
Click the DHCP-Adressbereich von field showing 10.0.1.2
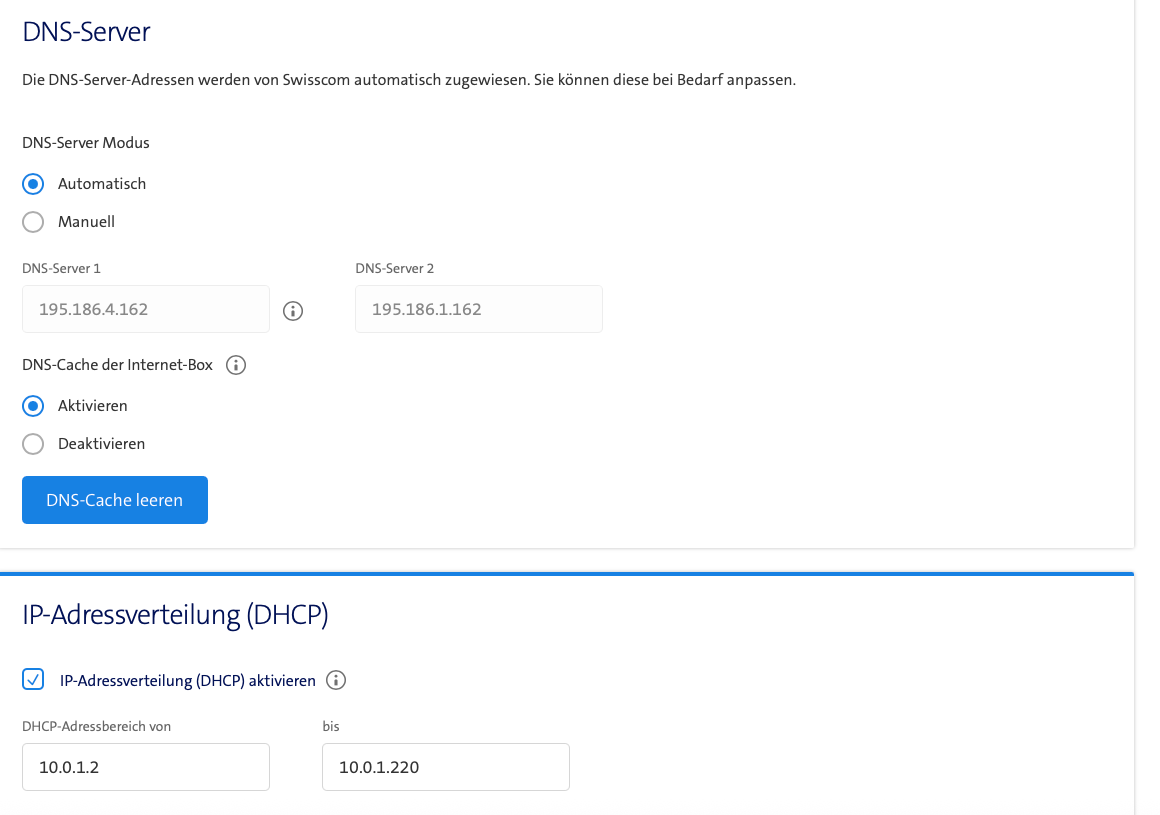[x=146, y=767]
